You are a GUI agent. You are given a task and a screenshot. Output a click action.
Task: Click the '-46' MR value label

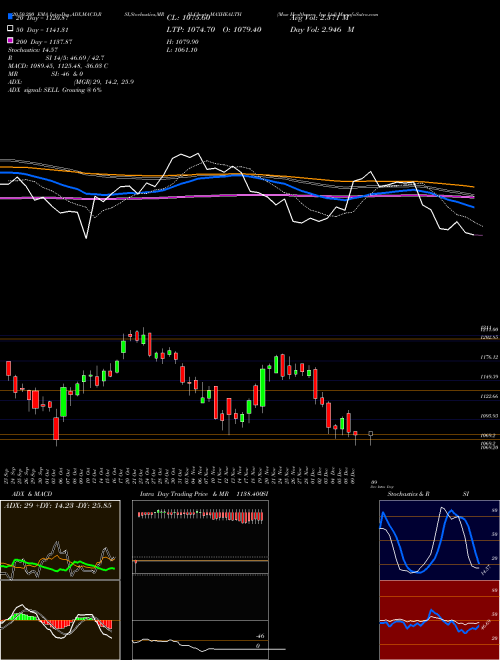(260, 636)
